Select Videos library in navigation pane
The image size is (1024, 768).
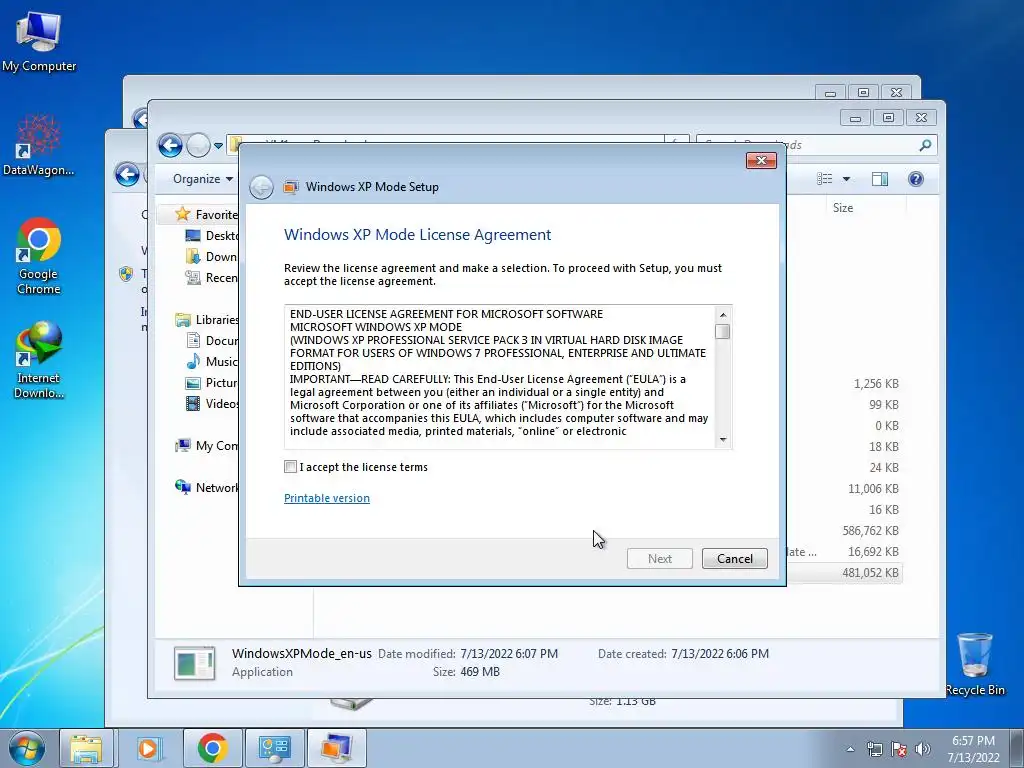click(212, 404)
